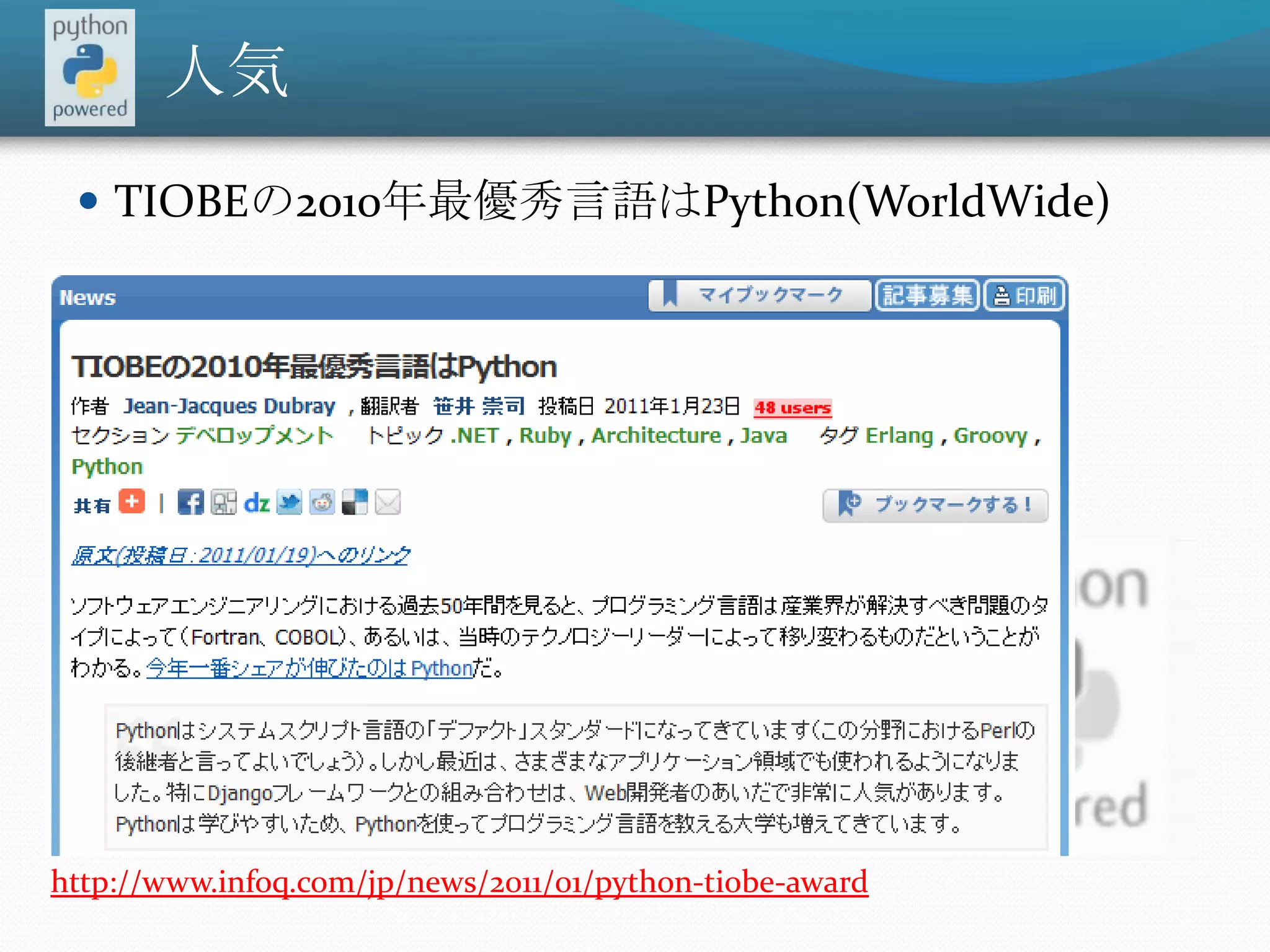1270x952 pixels.
Task: Click the ブックマークする! button
Action: click(x=935, y=505)
